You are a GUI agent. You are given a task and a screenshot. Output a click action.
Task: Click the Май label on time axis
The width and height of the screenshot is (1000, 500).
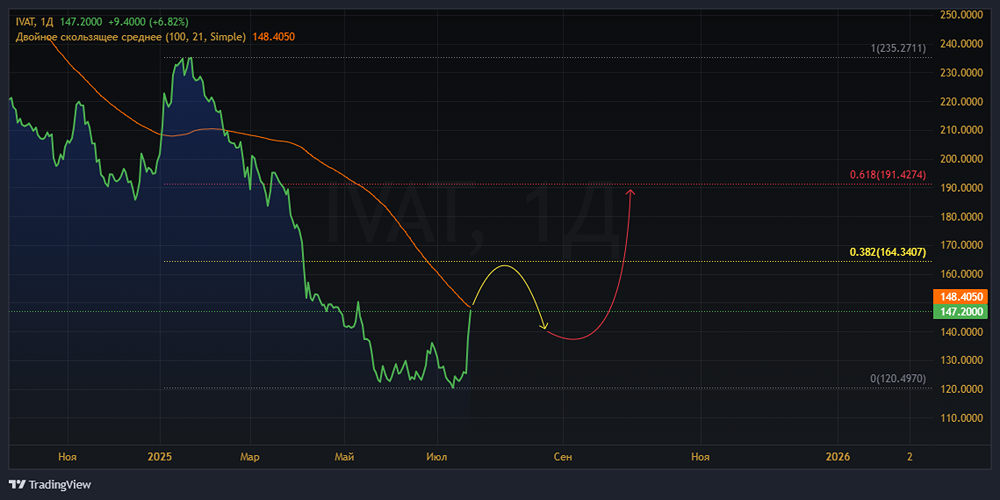(344, 456)
